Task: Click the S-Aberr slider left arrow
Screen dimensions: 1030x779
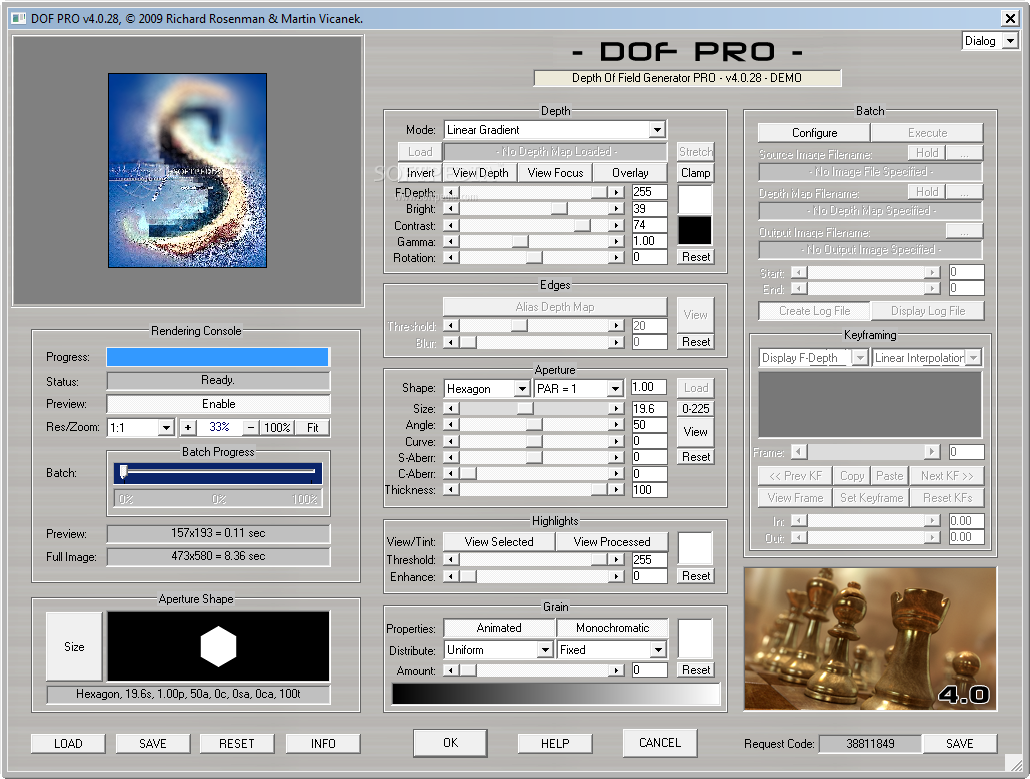Action: (x=451, y=457)
